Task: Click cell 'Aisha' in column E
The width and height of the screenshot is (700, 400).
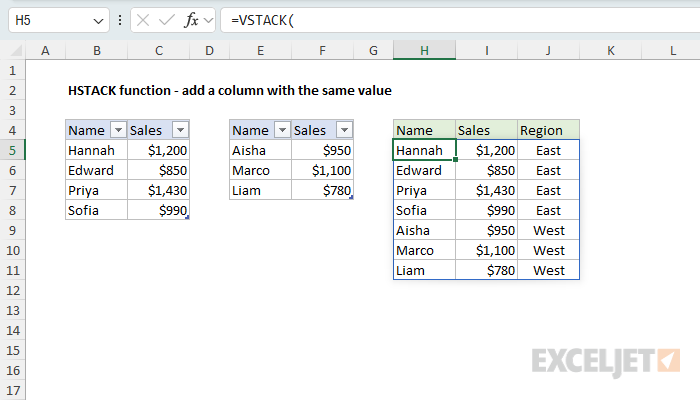Action: pos(260,150)
